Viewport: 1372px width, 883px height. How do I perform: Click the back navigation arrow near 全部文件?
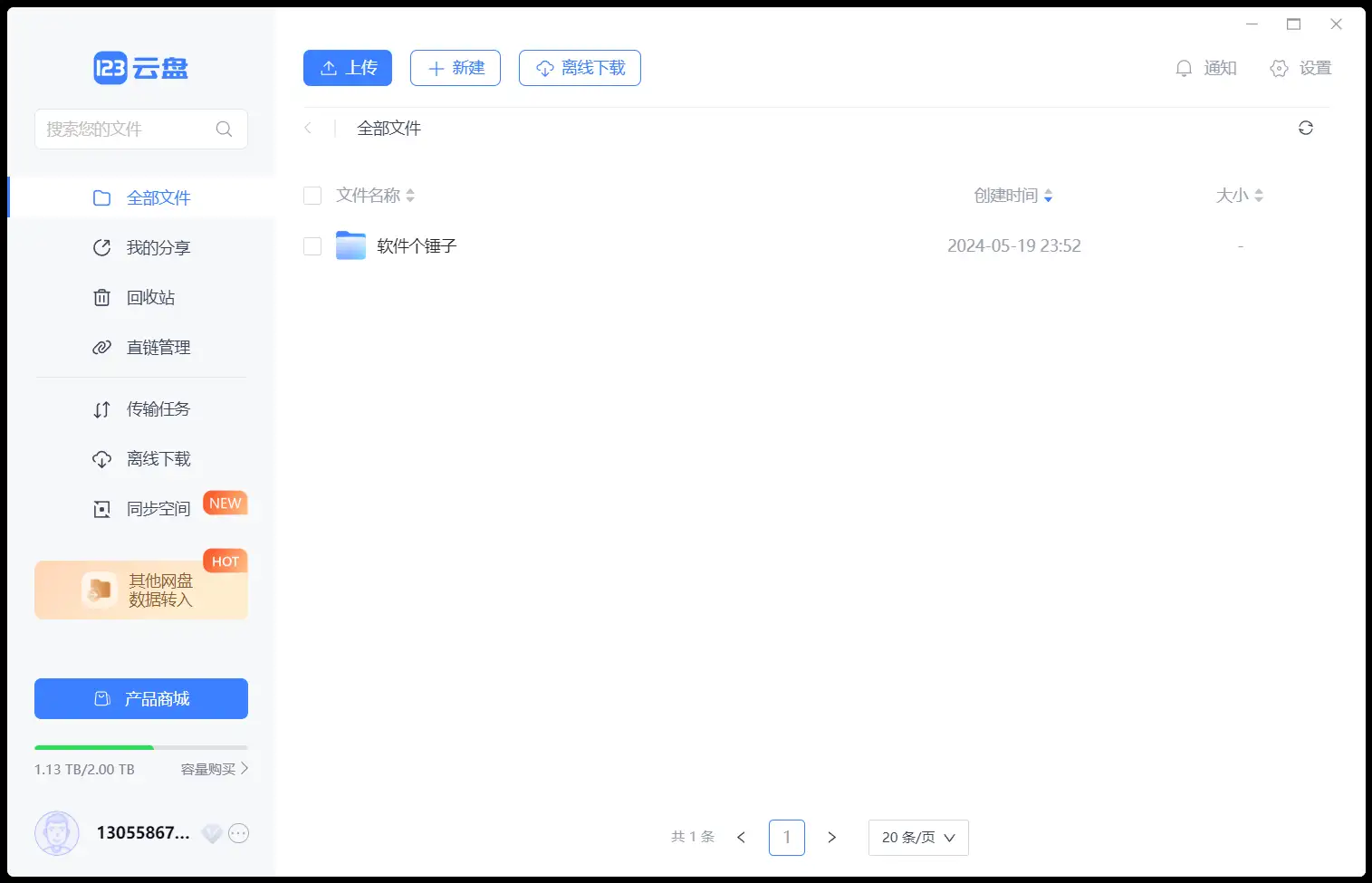(308, 128)
